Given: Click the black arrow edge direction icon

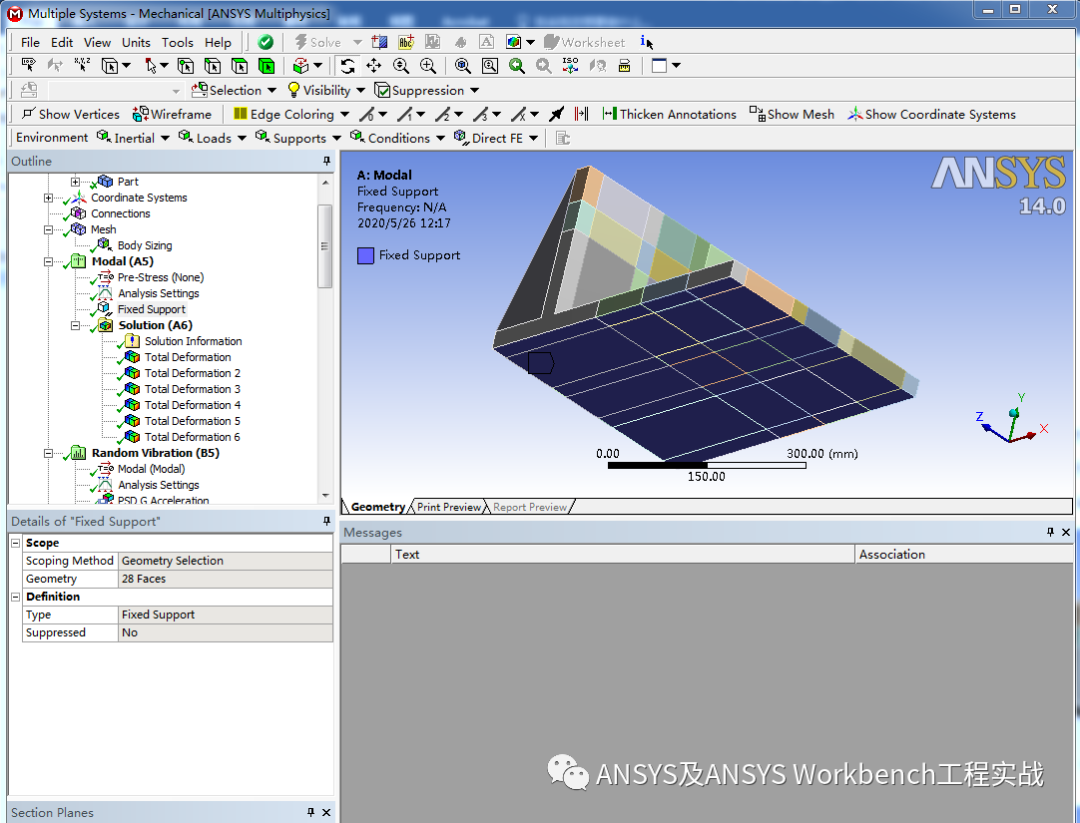Looking at the screenshot, I should pos(557,114).
